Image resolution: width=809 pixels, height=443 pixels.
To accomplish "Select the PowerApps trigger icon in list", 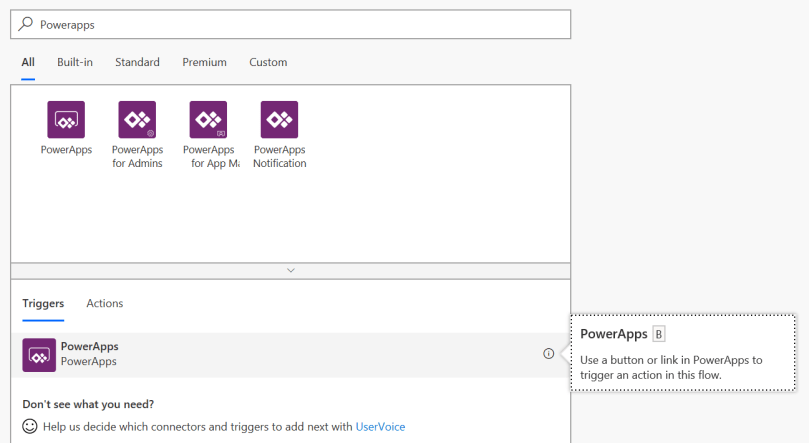I will click(39, 355).
